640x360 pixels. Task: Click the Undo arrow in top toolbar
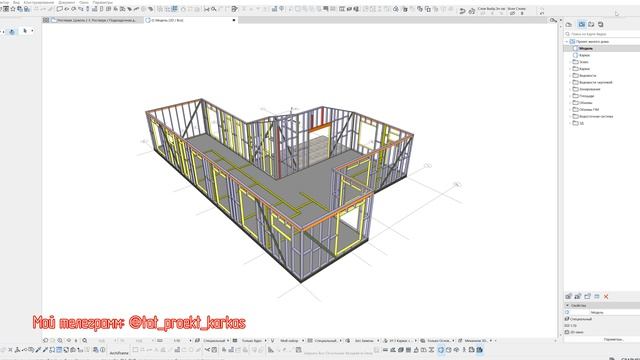point(462,11)
